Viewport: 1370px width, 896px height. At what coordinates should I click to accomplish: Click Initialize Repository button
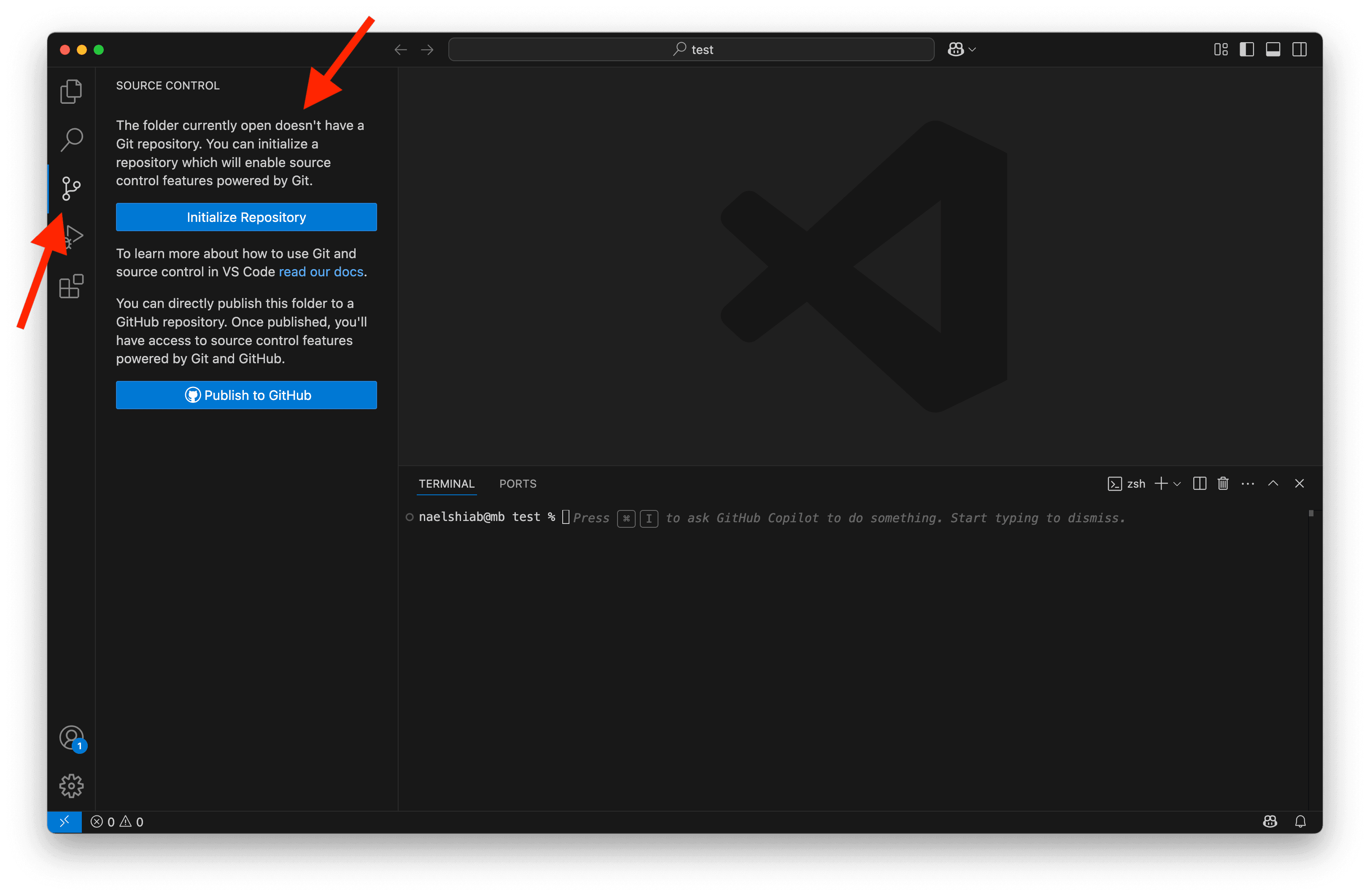tap(246, 217)
